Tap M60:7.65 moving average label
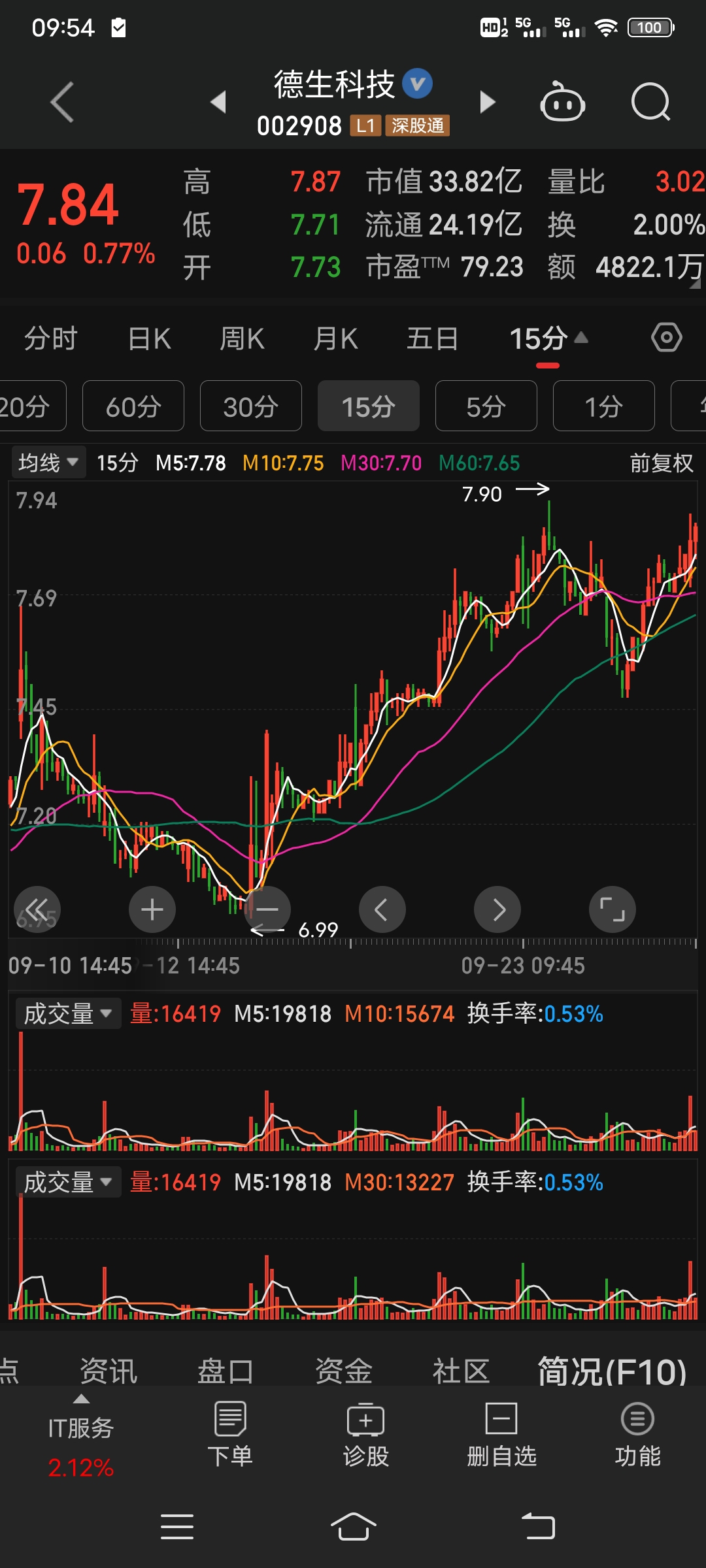This screenshot has width=706, height=1568. pyautogui.click(x=479, y=463)
